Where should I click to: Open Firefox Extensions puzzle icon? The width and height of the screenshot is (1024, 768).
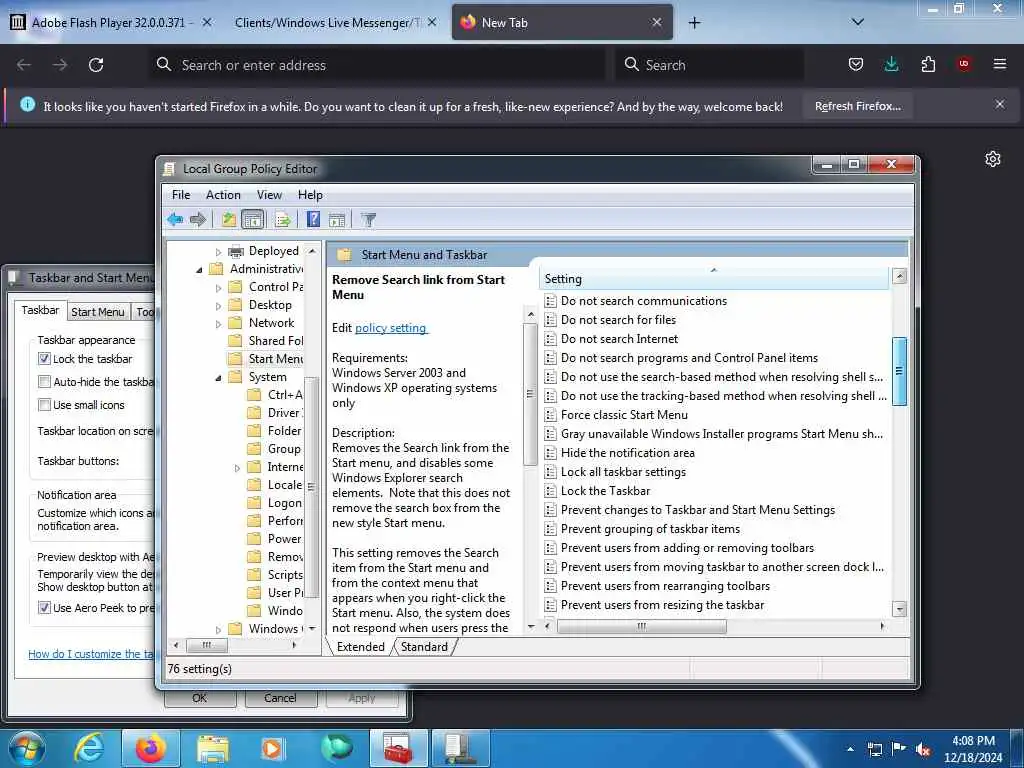point(928,64)
